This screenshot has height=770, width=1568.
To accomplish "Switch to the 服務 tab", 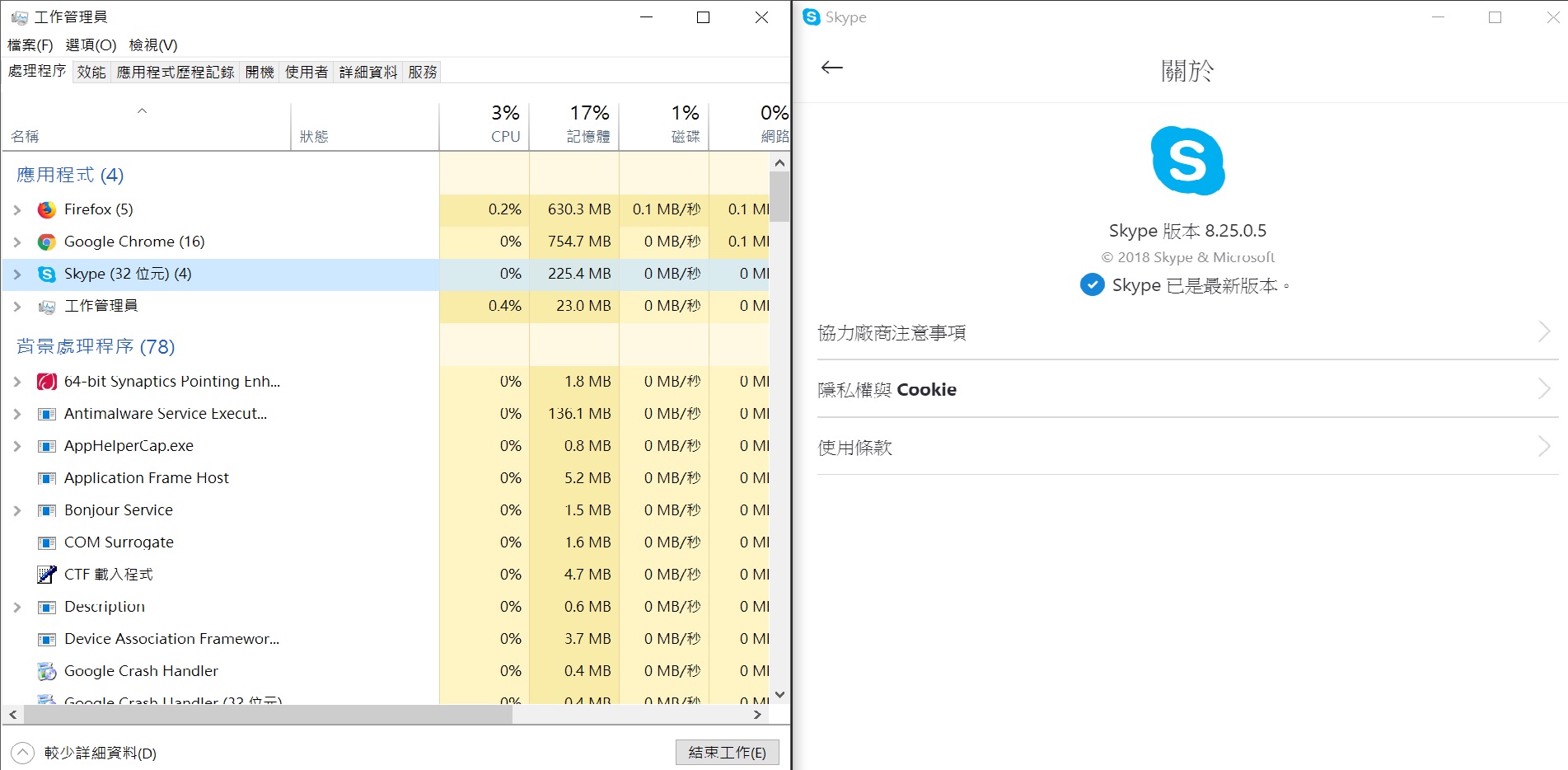I will (423, 72).
